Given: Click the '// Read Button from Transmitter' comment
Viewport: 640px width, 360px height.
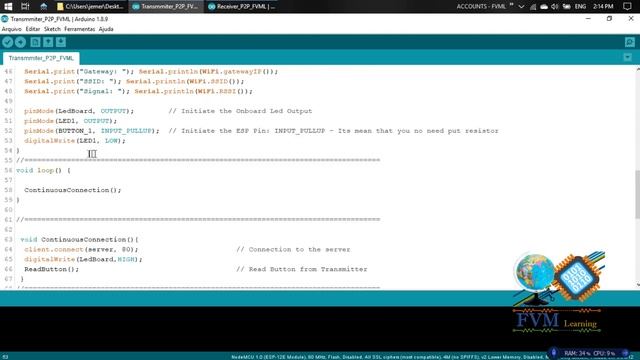Looking at the screenshot, I should 302,269.
